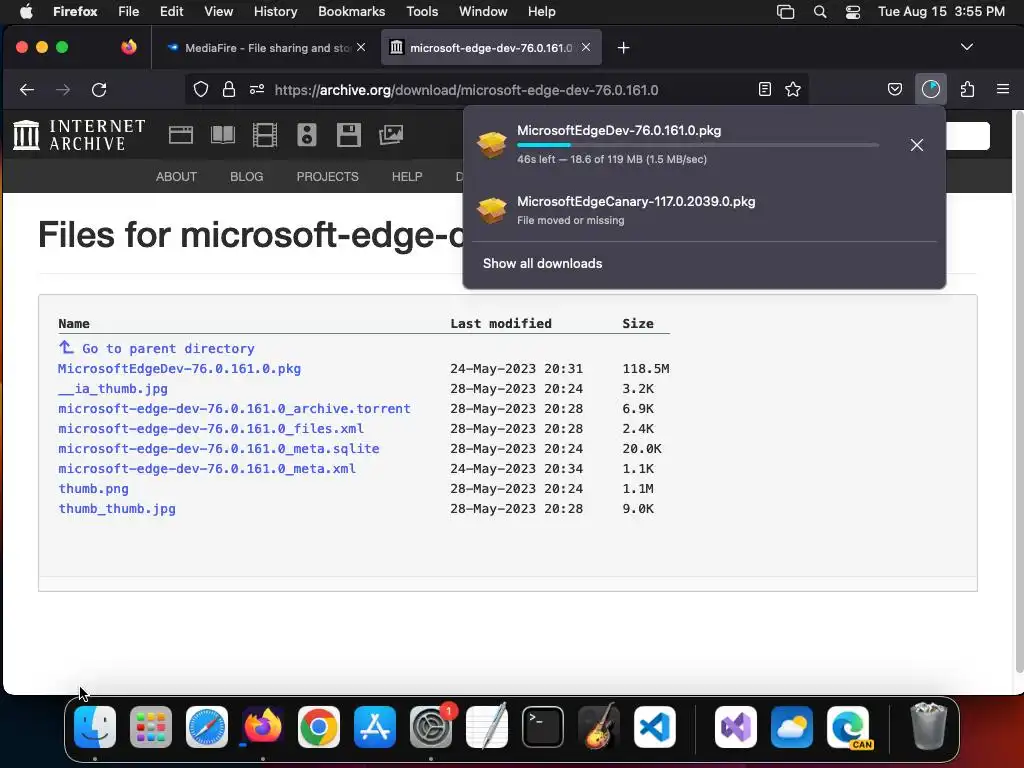
Task: Open the Internet Archive Software floppy icon
Action: (349, 135)
